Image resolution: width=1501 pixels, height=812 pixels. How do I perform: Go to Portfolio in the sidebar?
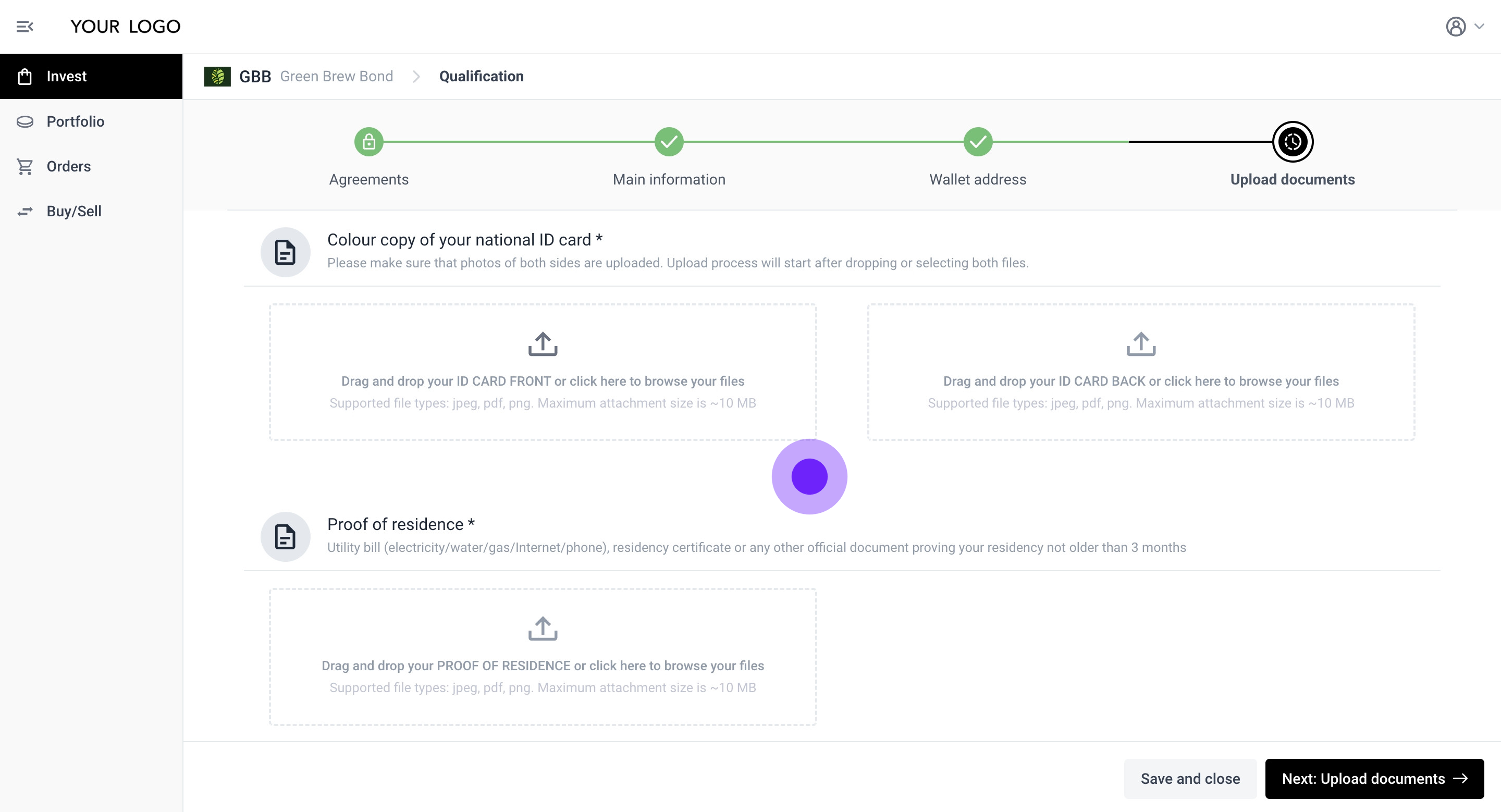(75, 121)
